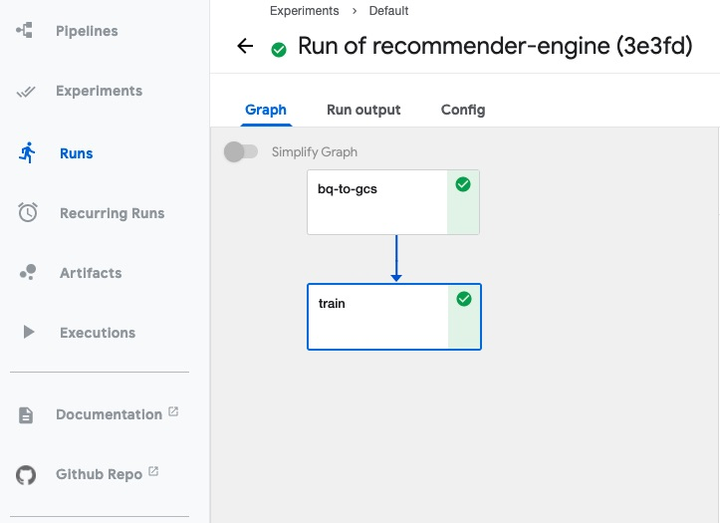
Task: Go back using the left arrow
Action: pyautogui.click(x=245, y=46)
